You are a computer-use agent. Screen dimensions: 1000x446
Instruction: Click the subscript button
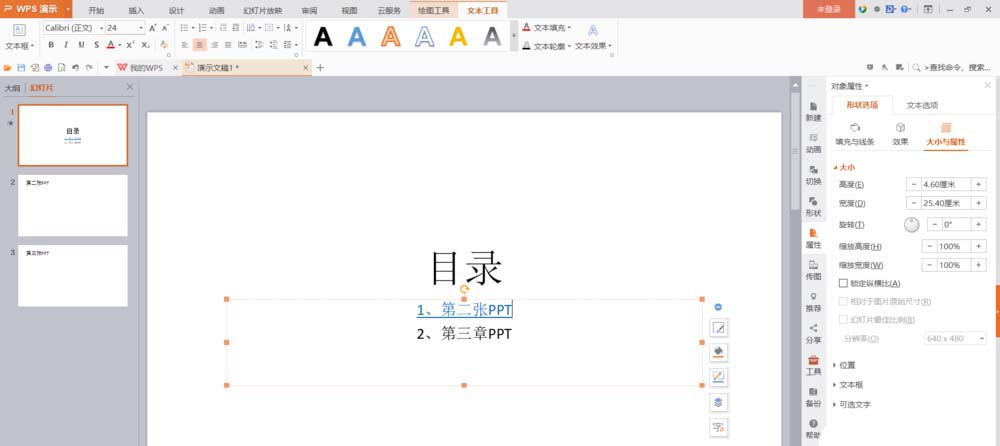(145, 45)
